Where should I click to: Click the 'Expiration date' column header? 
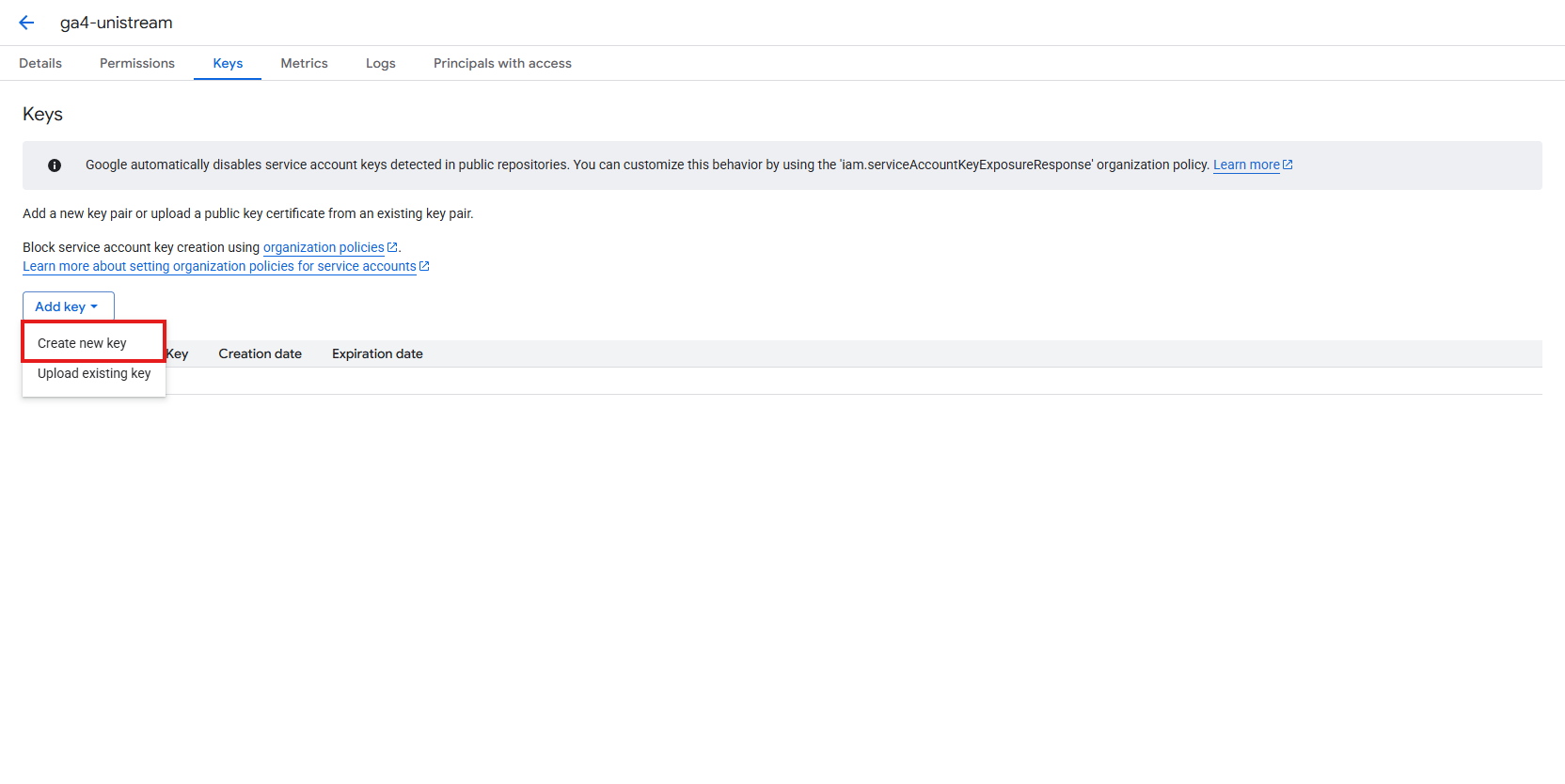377,353
